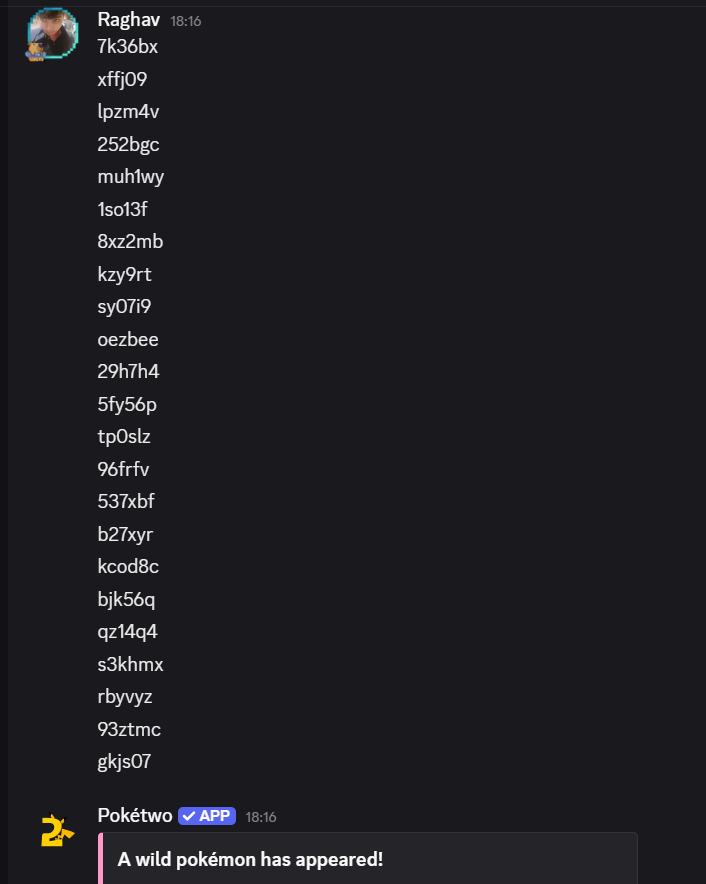Click the message line '7k36bx'
The image size is (706, 884).
128,46
